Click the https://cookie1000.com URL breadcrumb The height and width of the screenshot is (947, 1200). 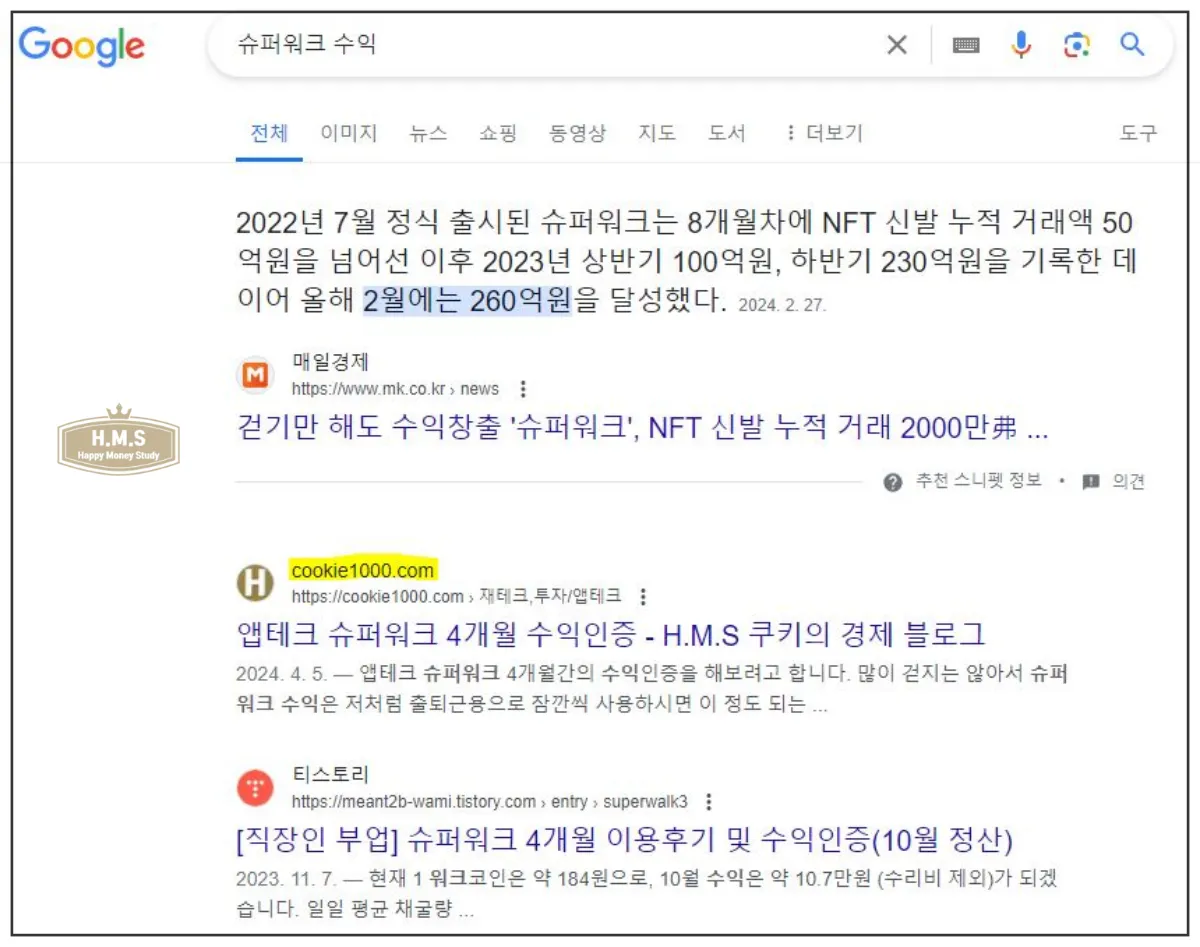pyautogui.click(x=456, y=597)
